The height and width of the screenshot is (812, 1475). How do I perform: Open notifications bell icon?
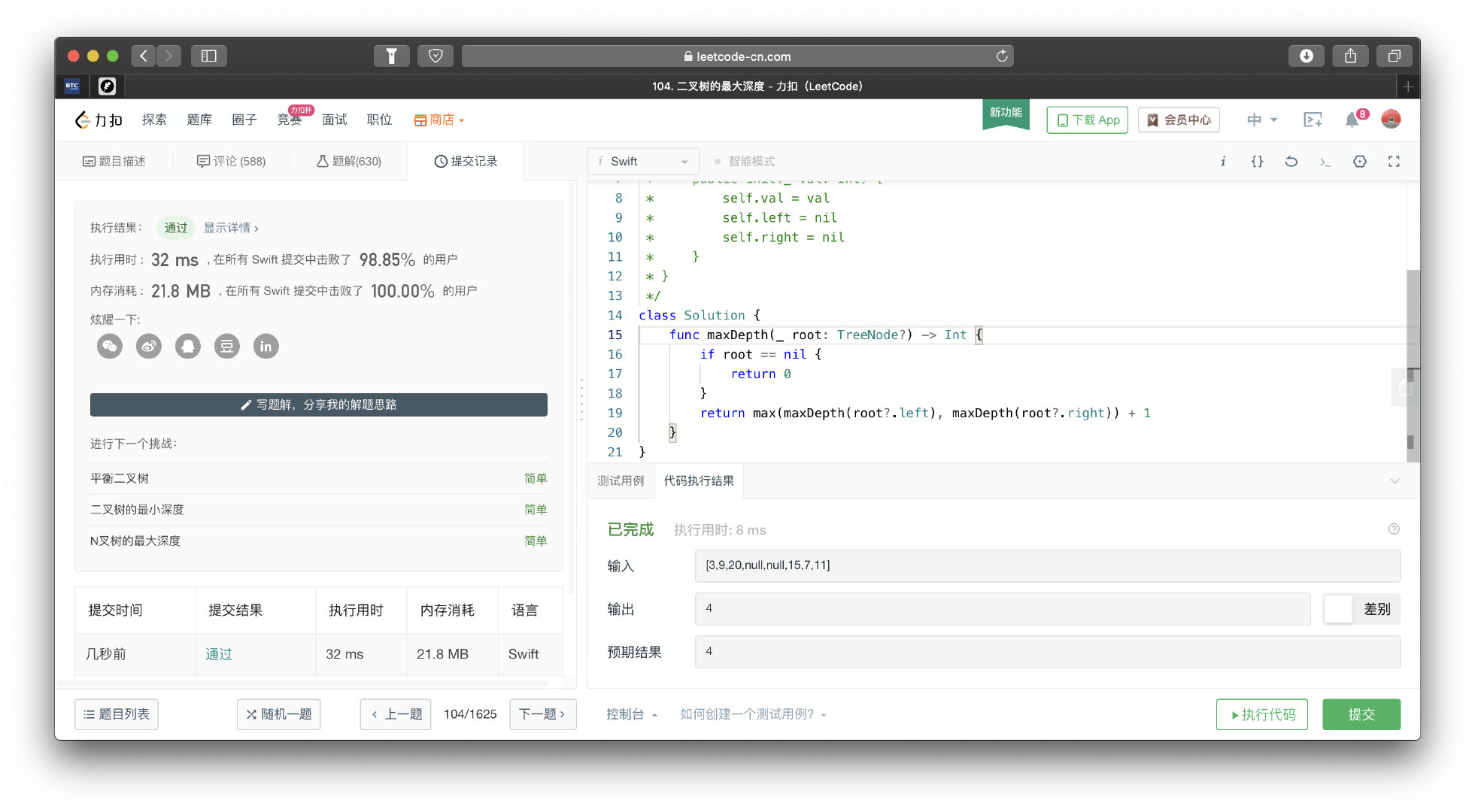(1352, 120)
